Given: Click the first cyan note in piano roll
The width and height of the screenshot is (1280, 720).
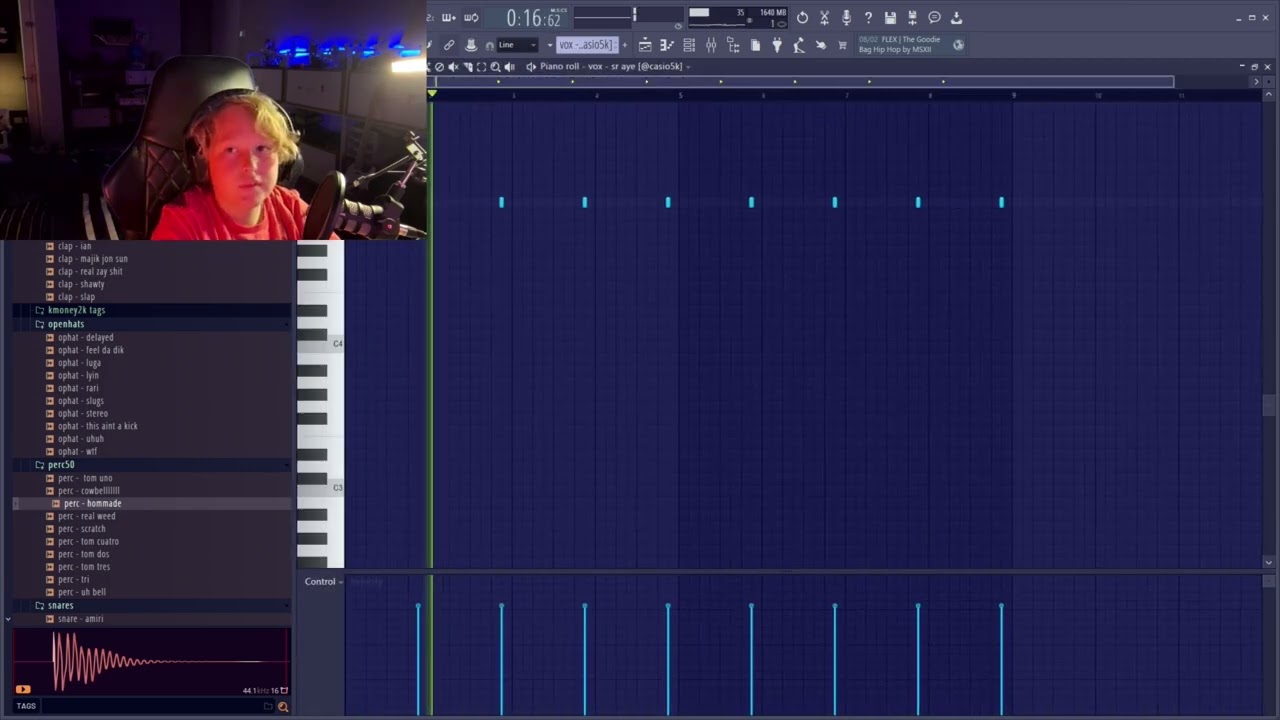Looking at the screenshot, I should tap(501, 202).
